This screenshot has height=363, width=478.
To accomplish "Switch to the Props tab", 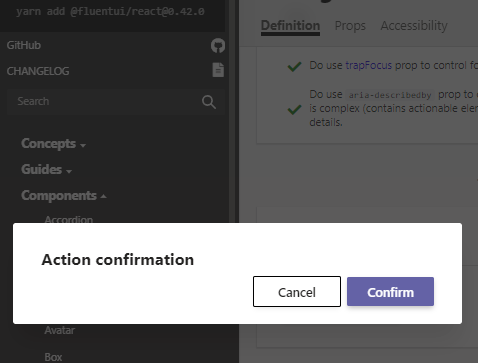I will pos(350,26).
